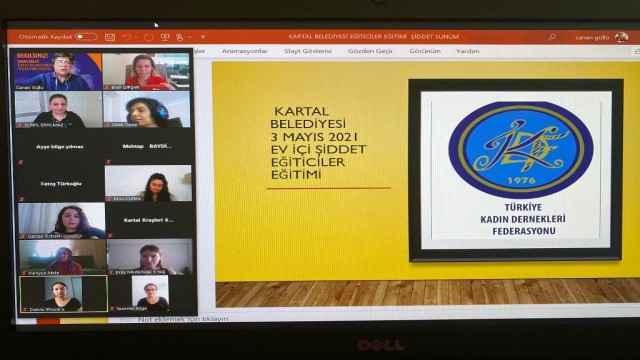Click muted mic icon on Nermin Bilge tile
This screenshot has width=640, height=360.
pyautogui.click(x=112, y=309)
